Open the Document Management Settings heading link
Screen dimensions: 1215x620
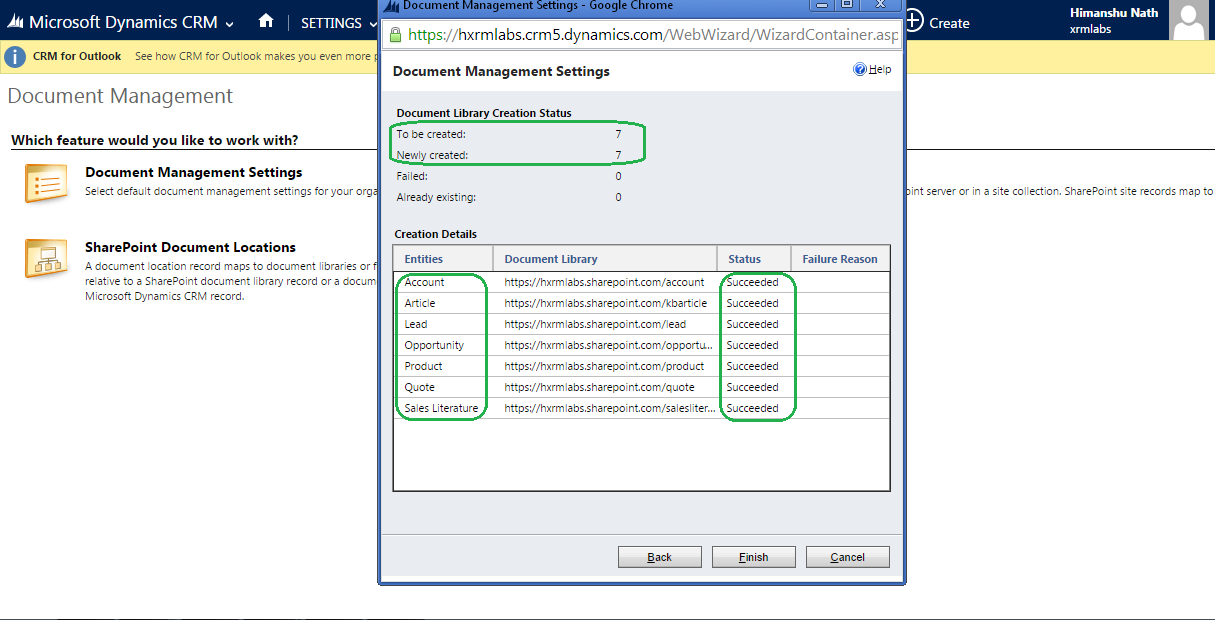click(x=194, y=172)
